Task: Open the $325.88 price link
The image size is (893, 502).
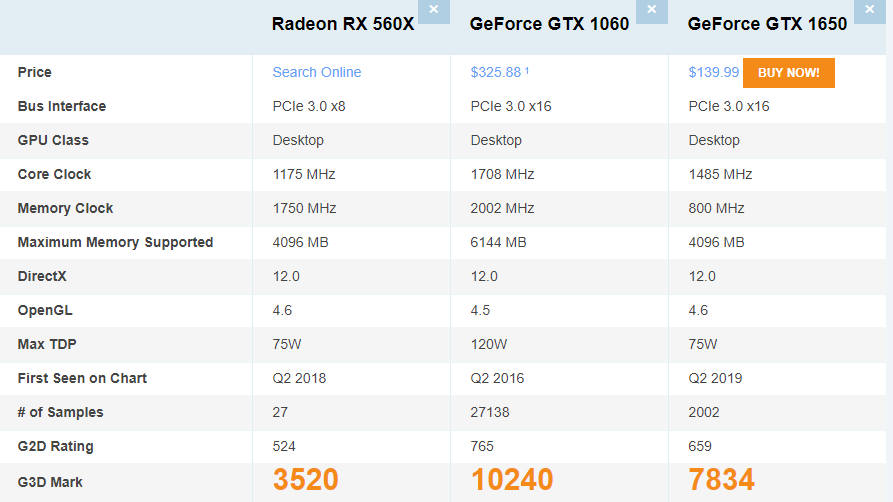Action: (498, 72)
